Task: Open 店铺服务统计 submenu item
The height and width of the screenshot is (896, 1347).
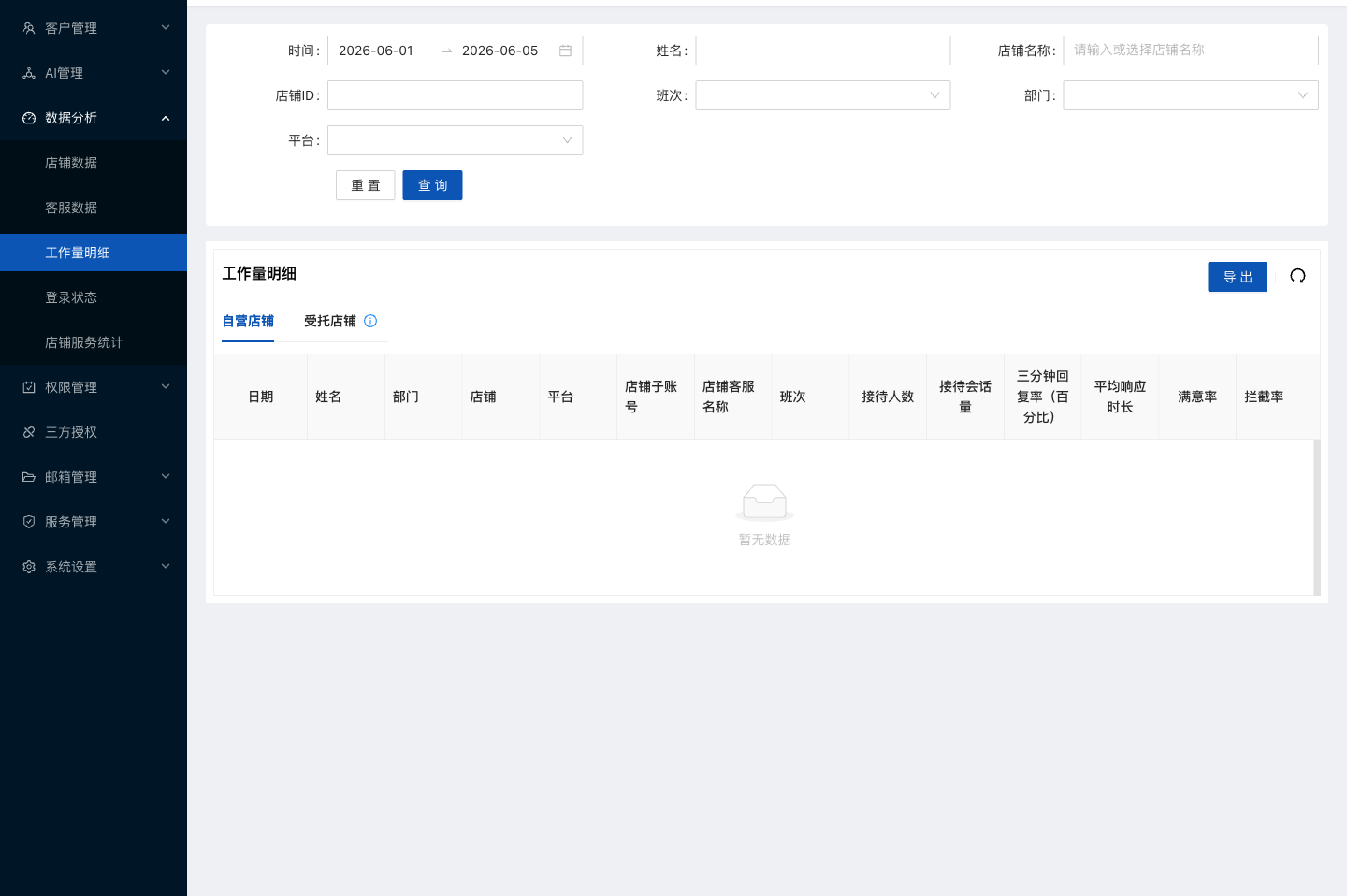Action: (x=94, y=342)
